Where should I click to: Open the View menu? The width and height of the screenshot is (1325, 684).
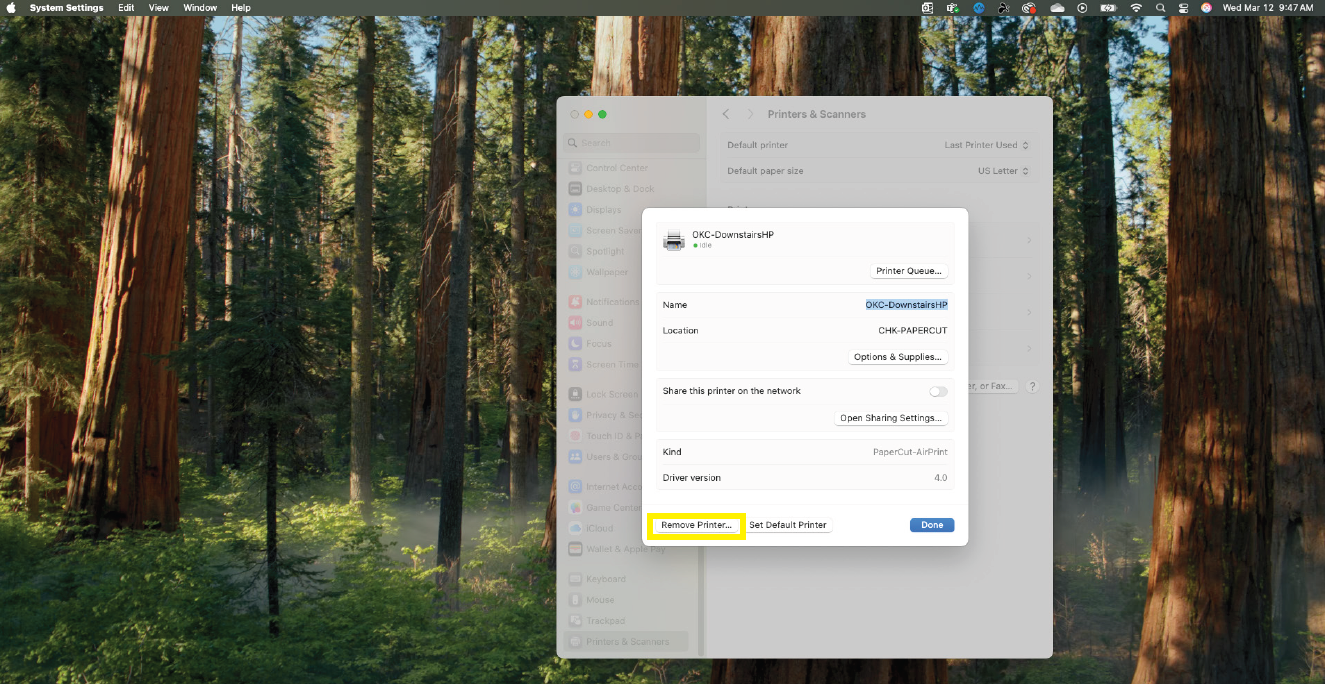coord(159,8)
